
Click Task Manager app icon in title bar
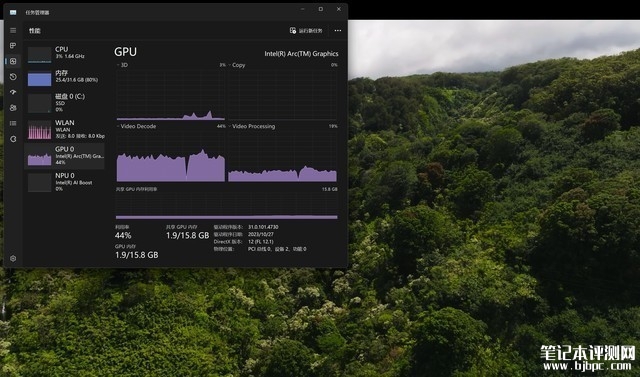point(13,12)
